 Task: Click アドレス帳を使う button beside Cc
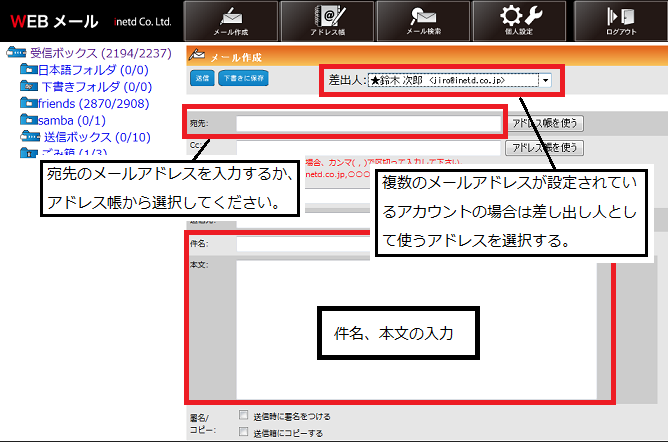click(544, 148)
